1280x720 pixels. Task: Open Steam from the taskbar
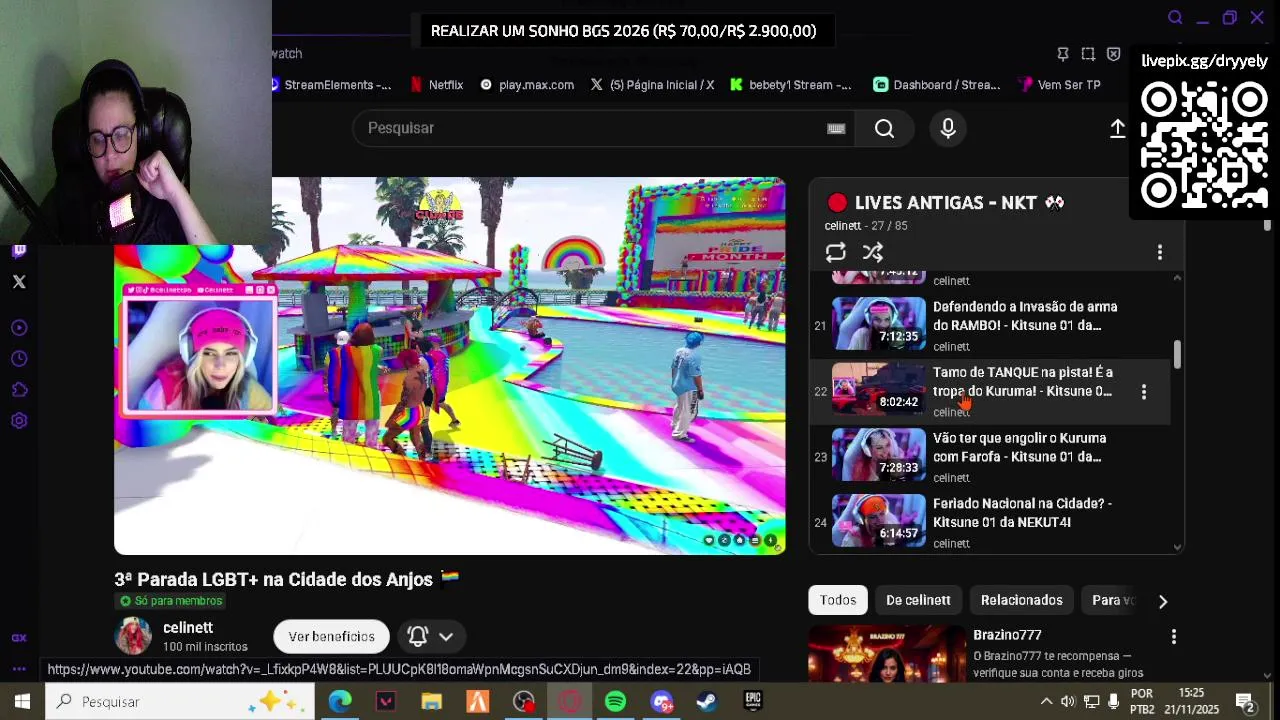coord(706,702)
